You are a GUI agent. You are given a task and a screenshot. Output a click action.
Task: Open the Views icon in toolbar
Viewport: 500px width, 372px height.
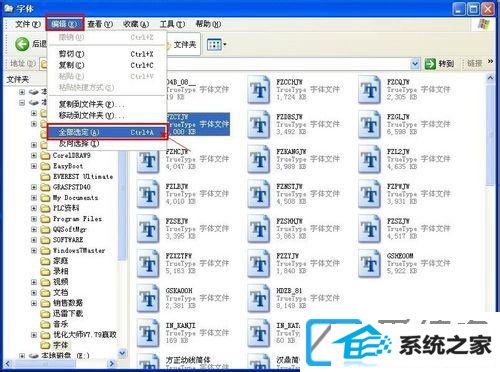pos(216,44)
